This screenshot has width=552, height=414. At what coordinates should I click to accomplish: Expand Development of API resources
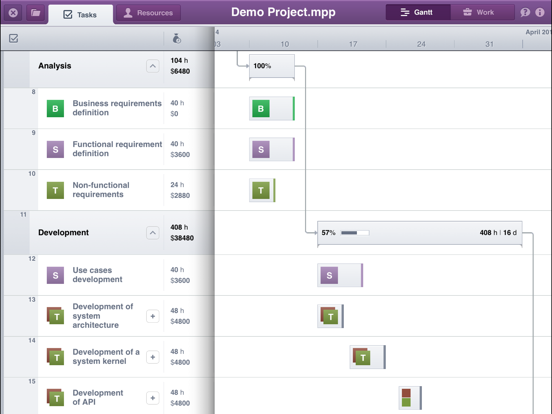[152, 398]
